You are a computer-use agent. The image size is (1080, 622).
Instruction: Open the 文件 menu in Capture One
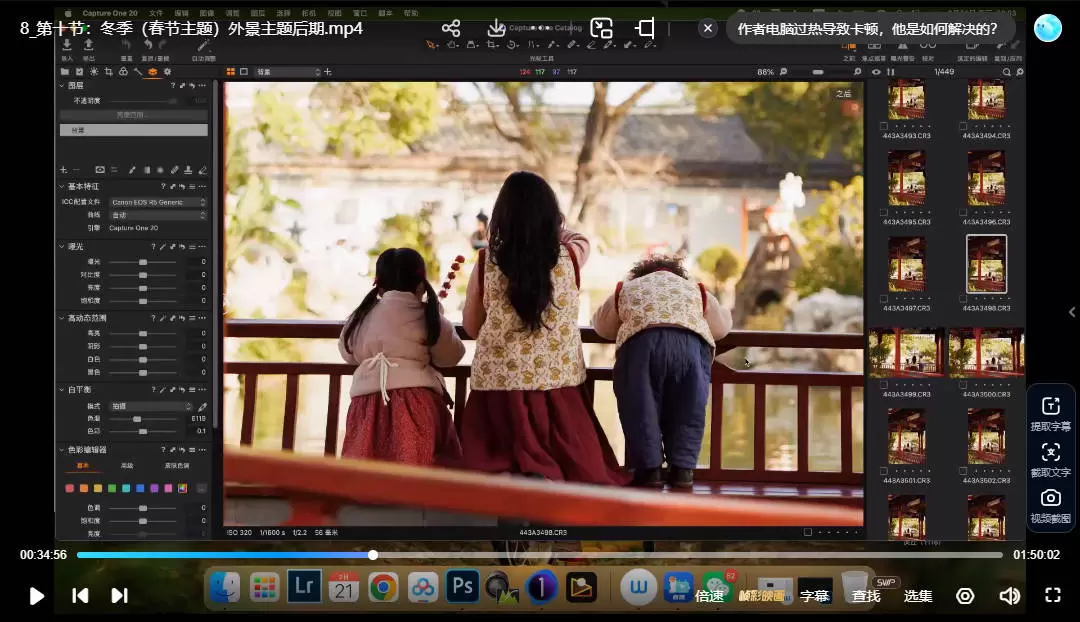coord(155,13)
